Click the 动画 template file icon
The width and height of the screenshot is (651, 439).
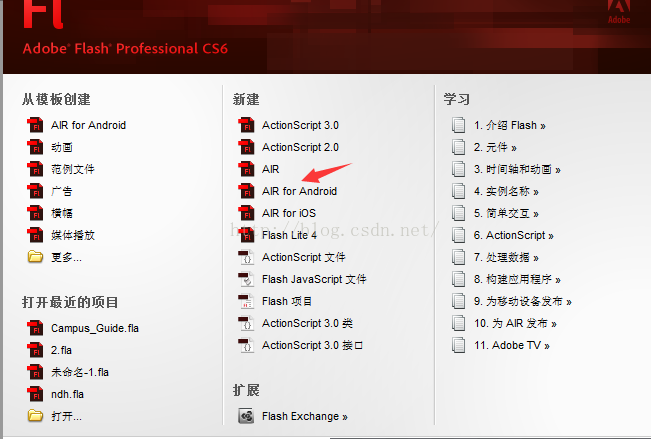[x=35, y=147]
